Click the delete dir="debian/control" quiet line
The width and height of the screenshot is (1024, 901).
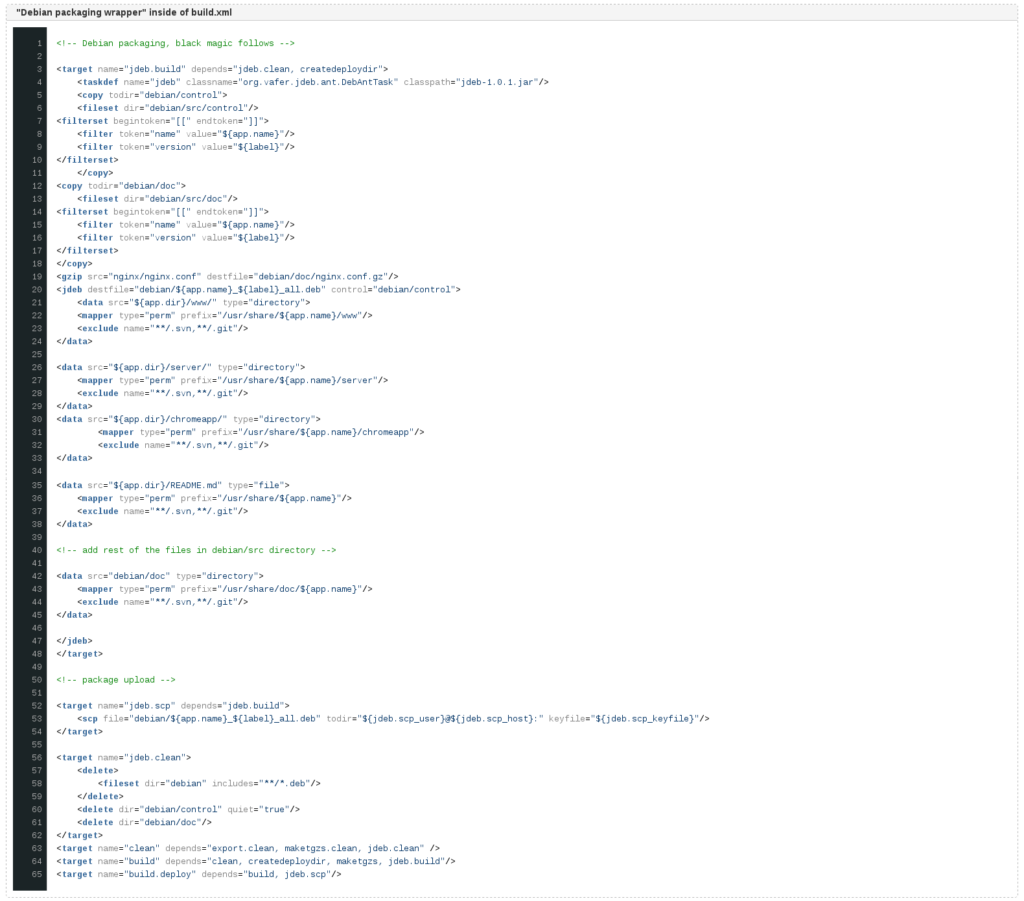(x=189, y=810)
